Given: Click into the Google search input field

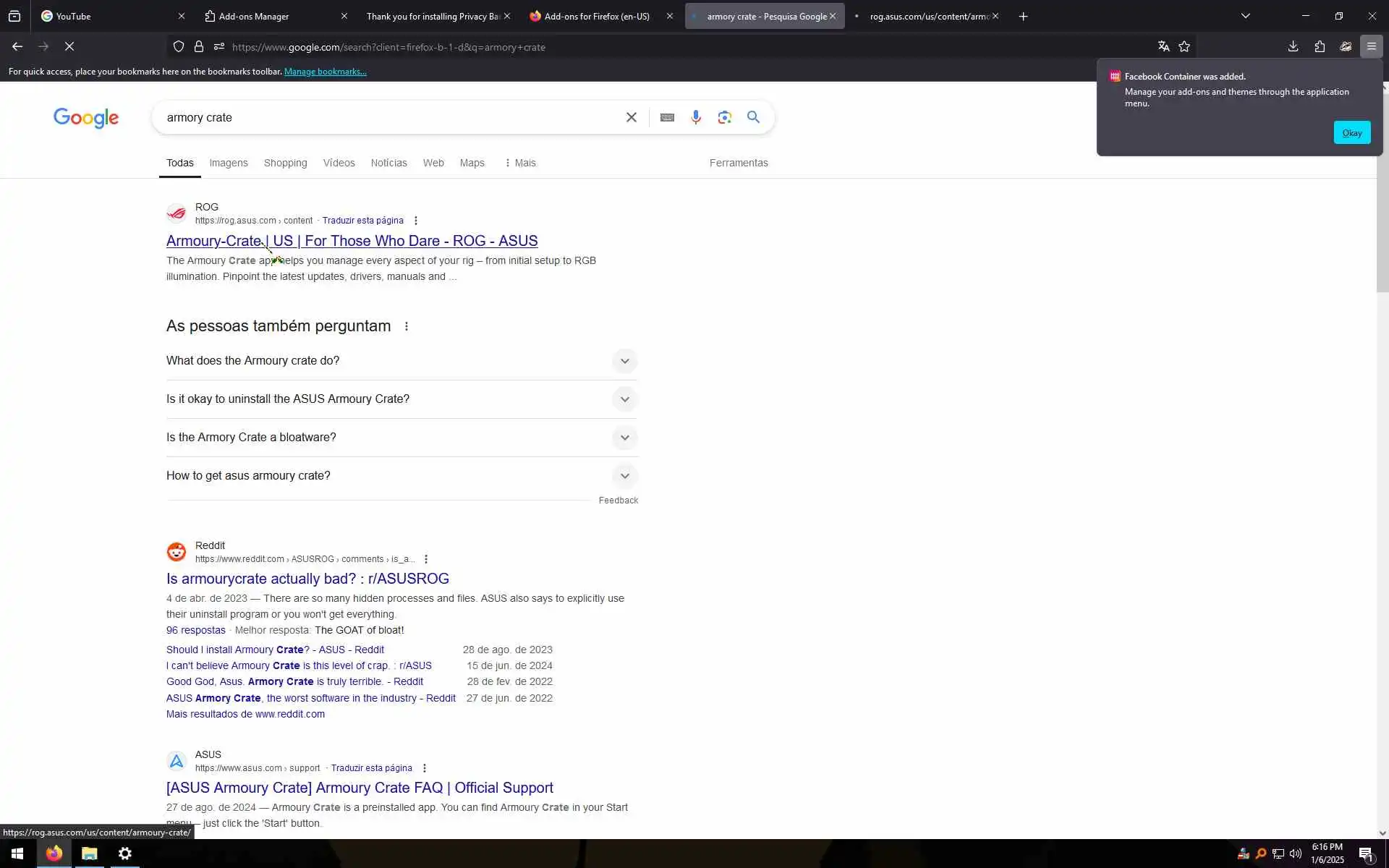Looking at the screenshot, I should (x=391, y=117).
